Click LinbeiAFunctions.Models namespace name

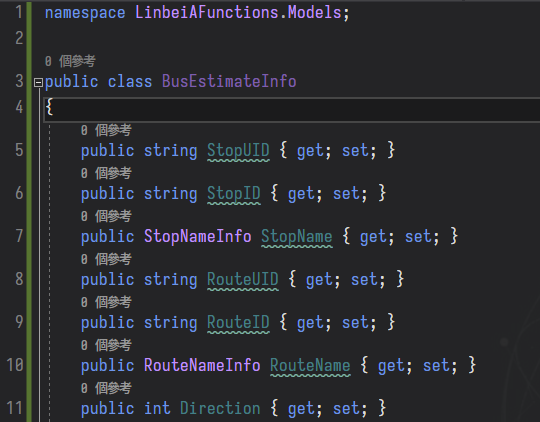238,13
